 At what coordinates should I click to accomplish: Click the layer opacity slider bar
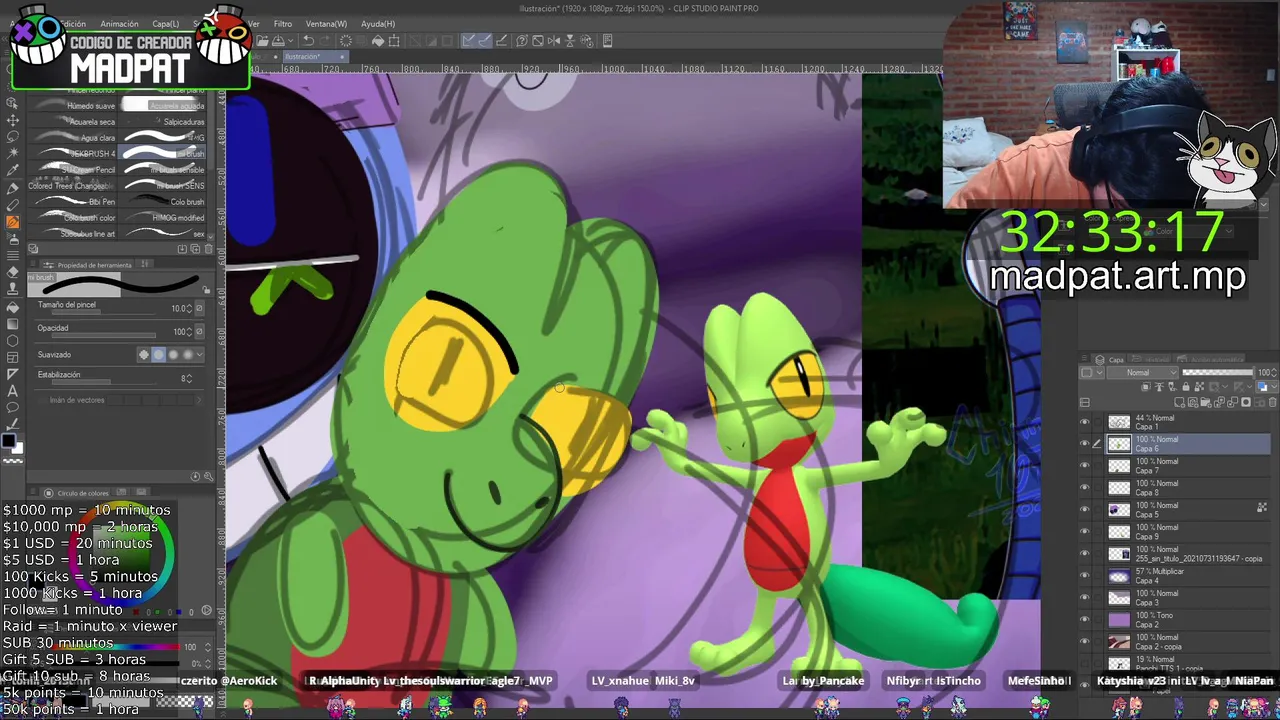[x=1217, y=372]
